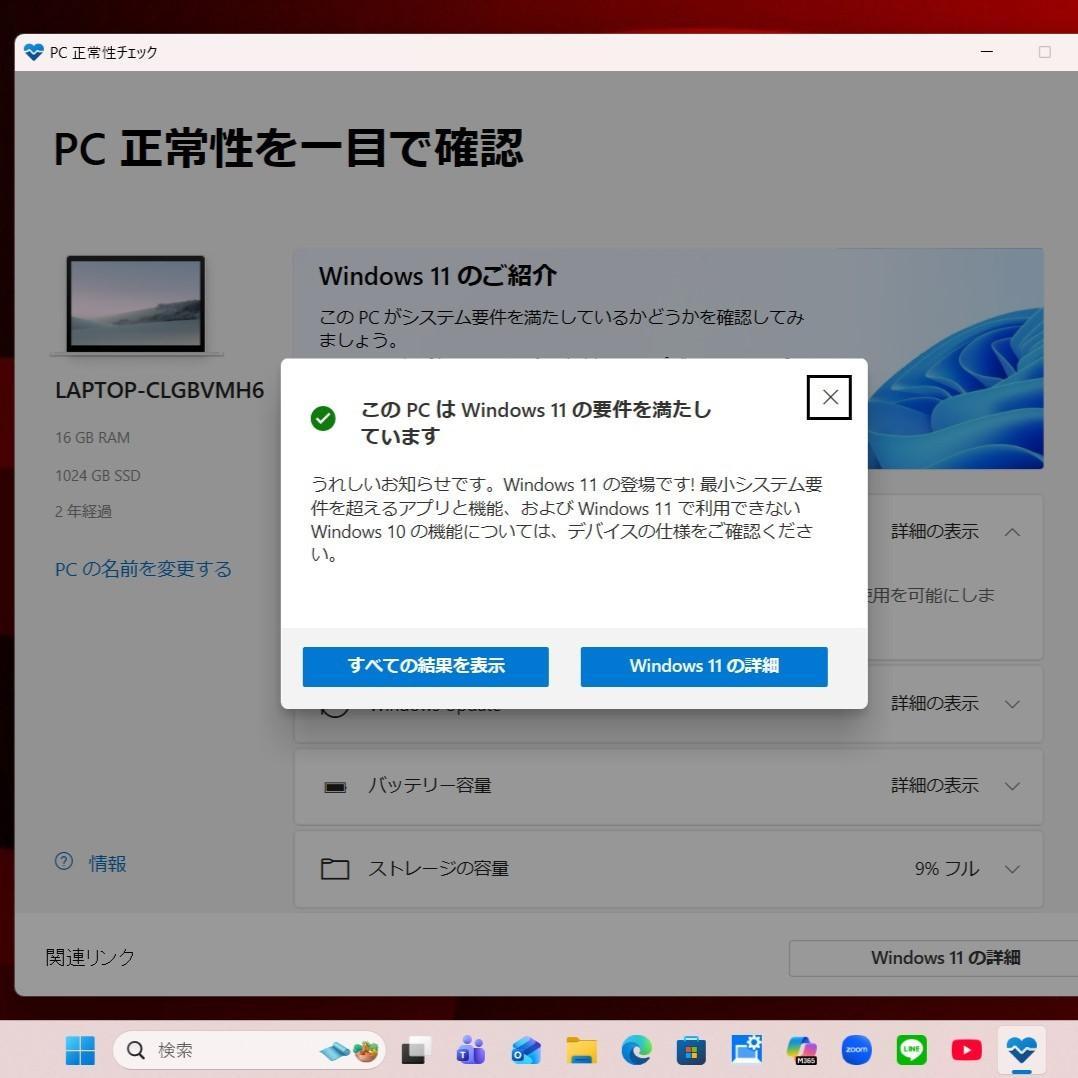Click the battery icon in バッテリー容量 row

click(x=335, y=786)
